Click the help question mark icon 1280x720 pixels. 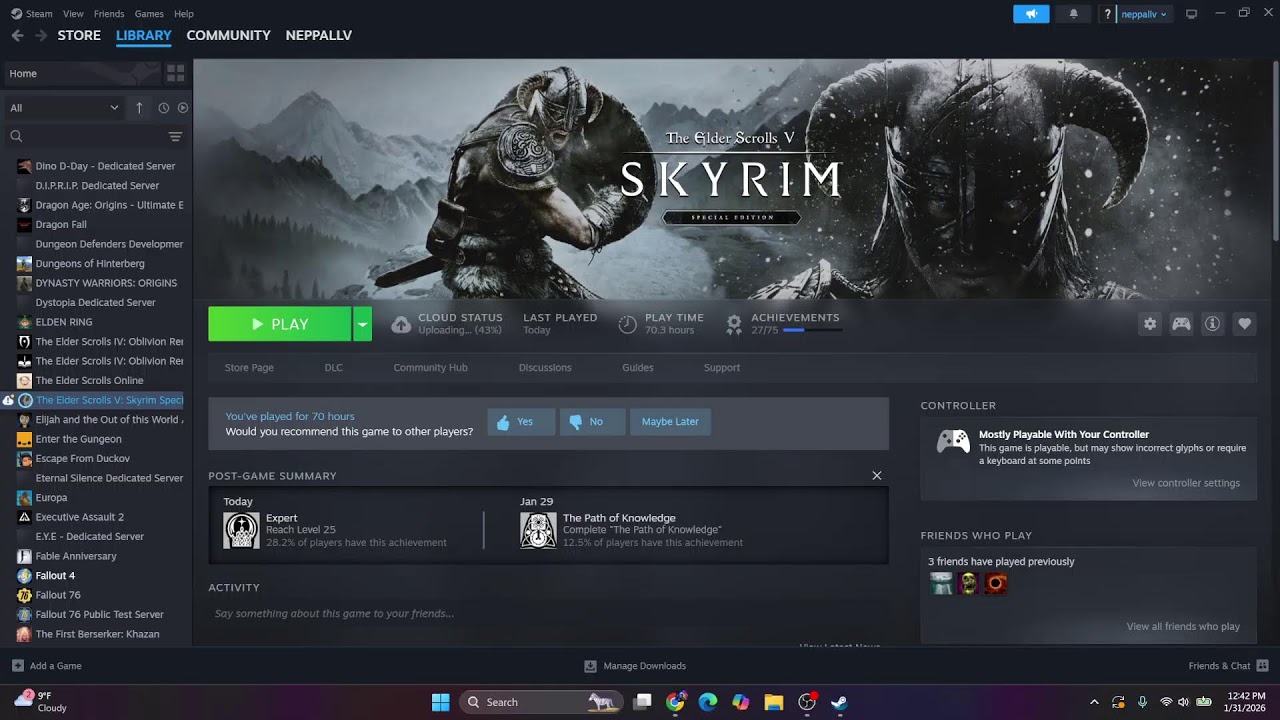coord(1107,14)
